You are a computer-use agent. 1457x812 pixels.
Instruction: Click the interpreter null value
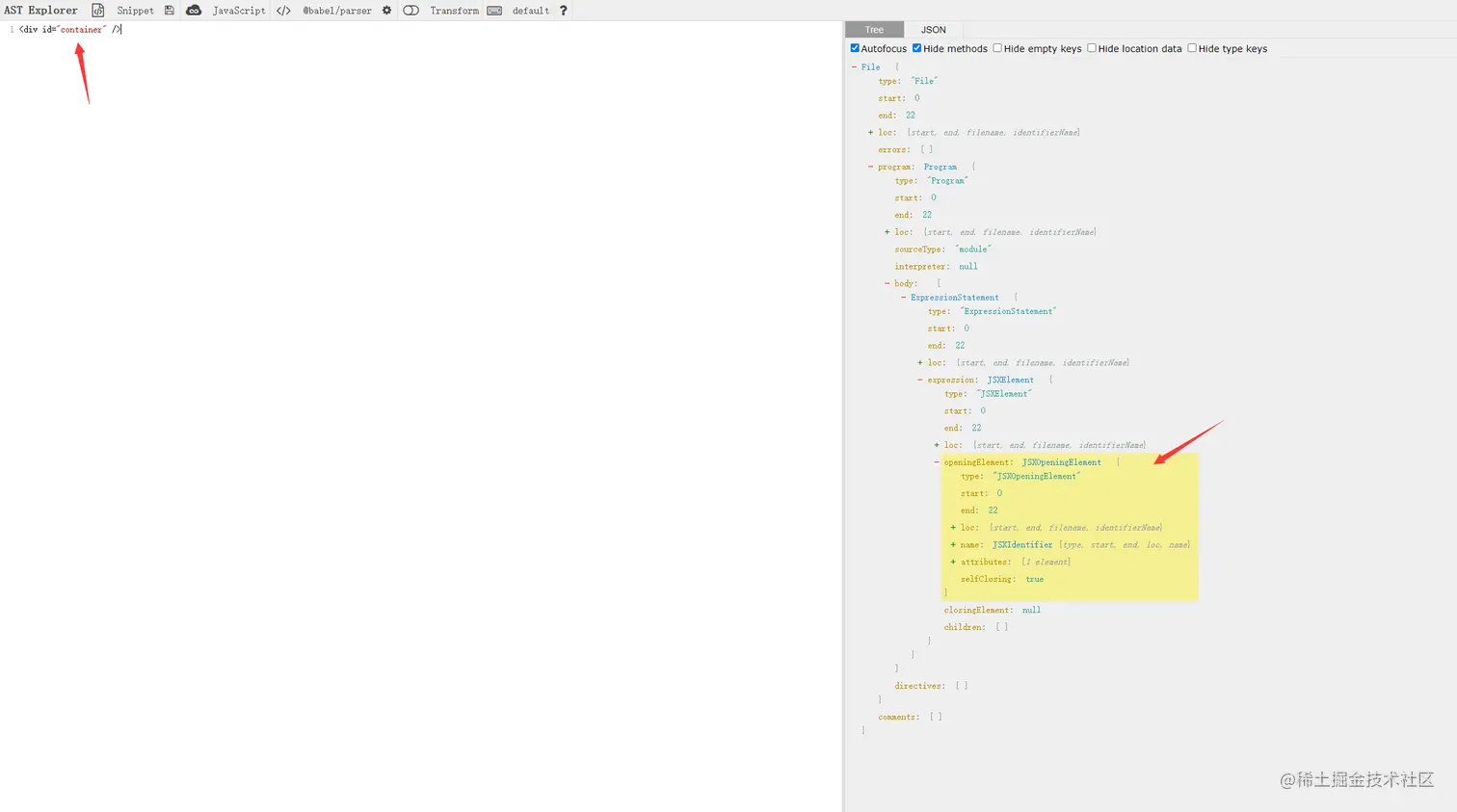click(x=968, y=267)
